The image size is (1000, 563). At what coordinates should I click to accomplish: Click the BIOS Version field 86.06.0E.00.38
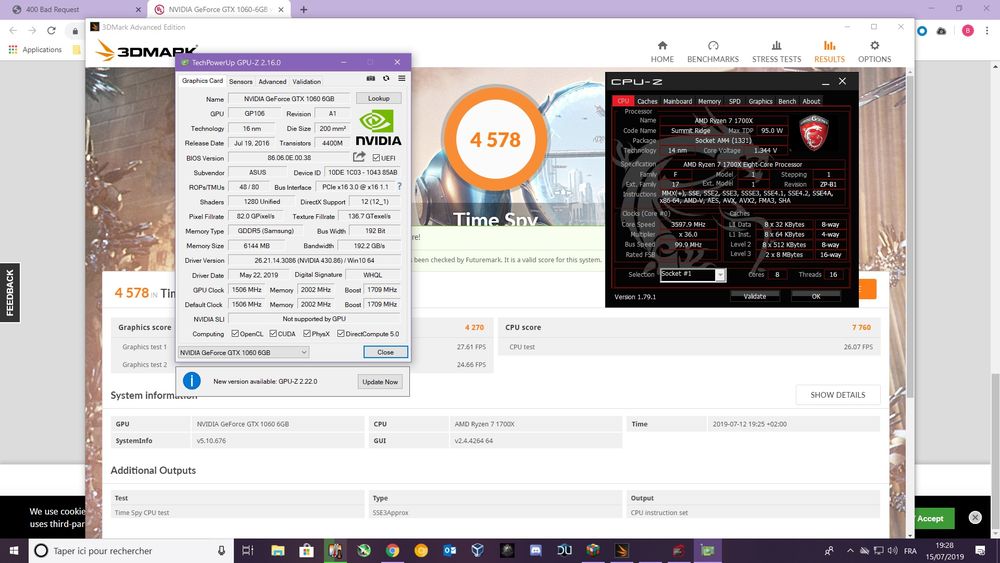coord(290,157)
